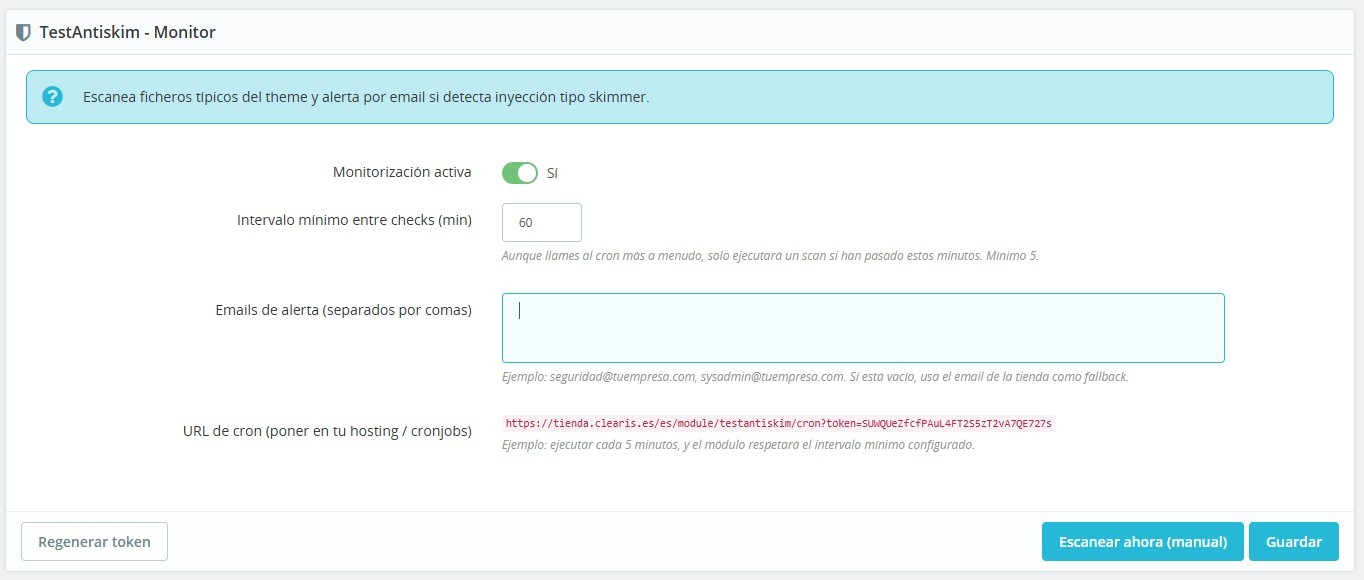Viewport: 1364px width, 580px height.
Task: Click the 'Monitorización activa' field label
Action: pyautogui.click(x=402, y=172)
